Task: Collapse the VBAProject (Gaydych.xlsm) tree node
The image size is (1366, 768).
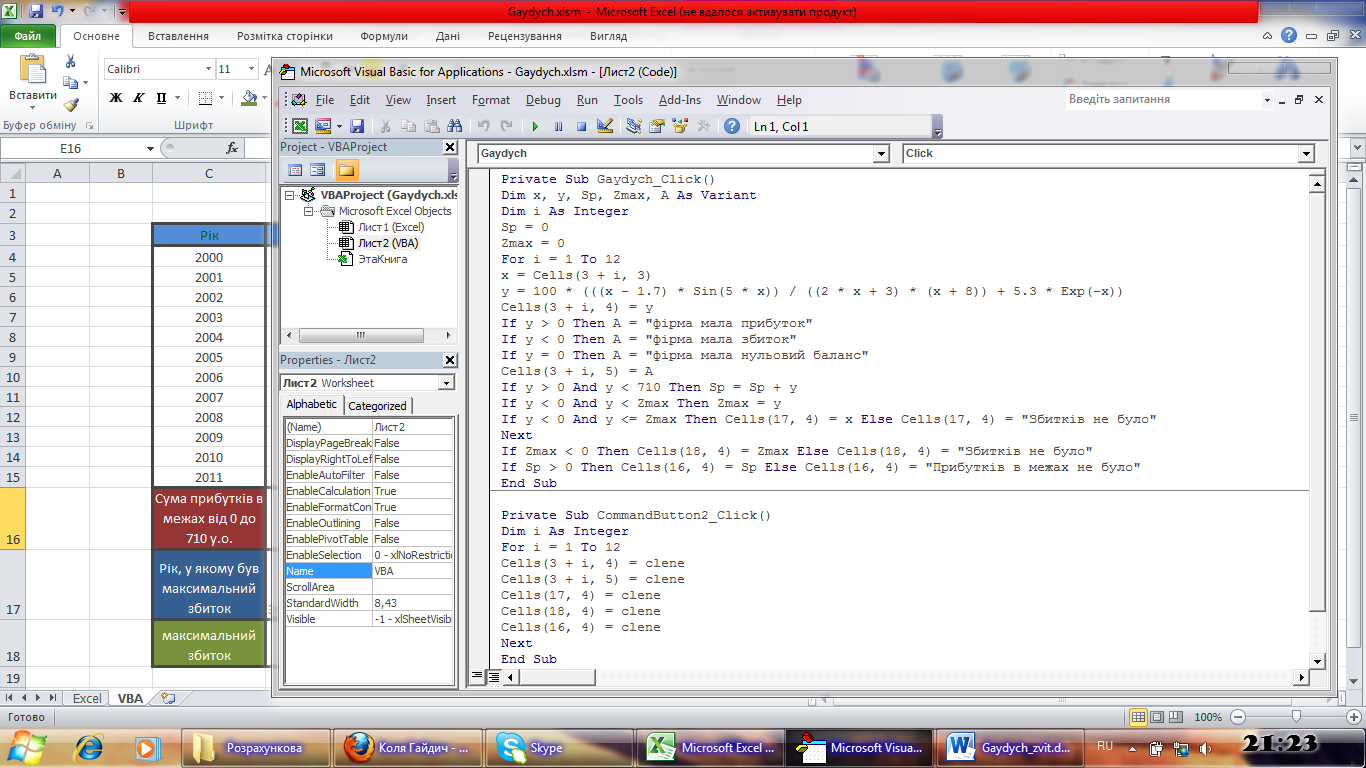Action: [291, 195]
